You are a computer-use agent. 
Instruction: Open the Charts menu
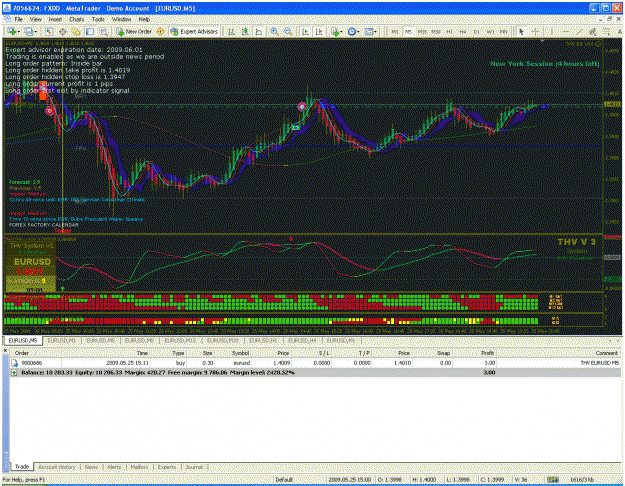(77, 19)
